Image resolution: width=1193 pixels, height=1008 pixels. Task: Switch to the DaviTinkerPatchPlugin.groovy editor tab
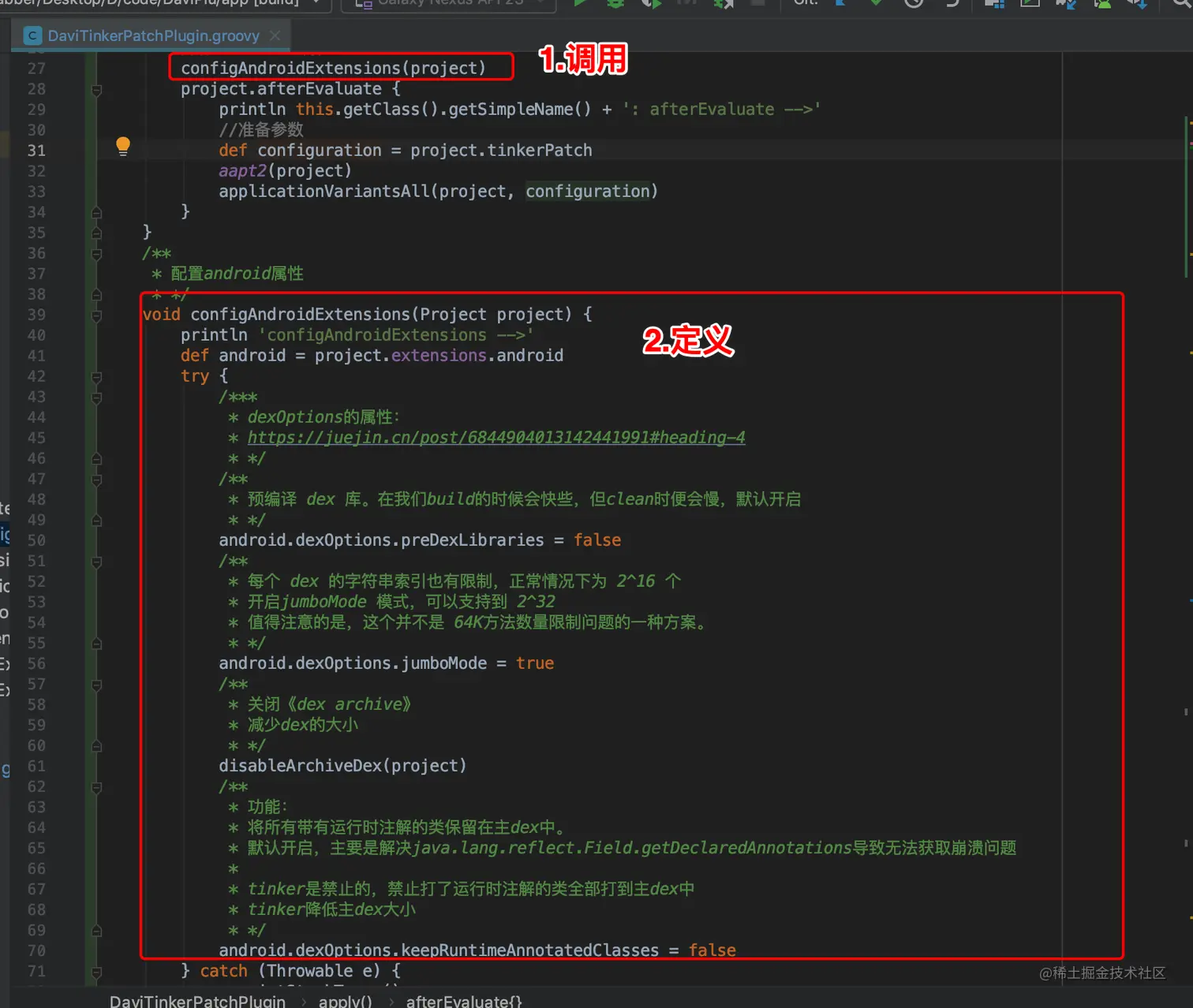(153, 35)
